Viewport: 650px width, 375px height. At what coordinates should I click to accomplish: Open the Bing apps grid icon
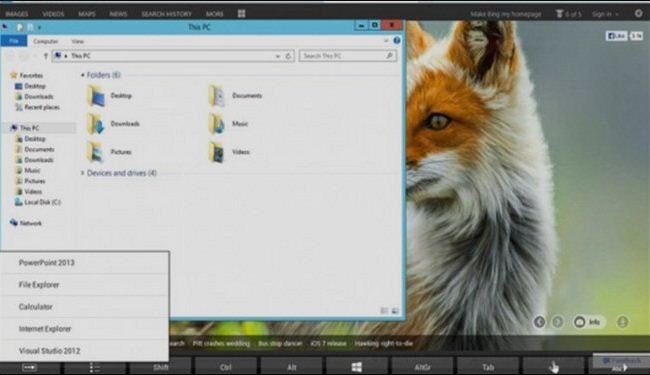[241, 14]
